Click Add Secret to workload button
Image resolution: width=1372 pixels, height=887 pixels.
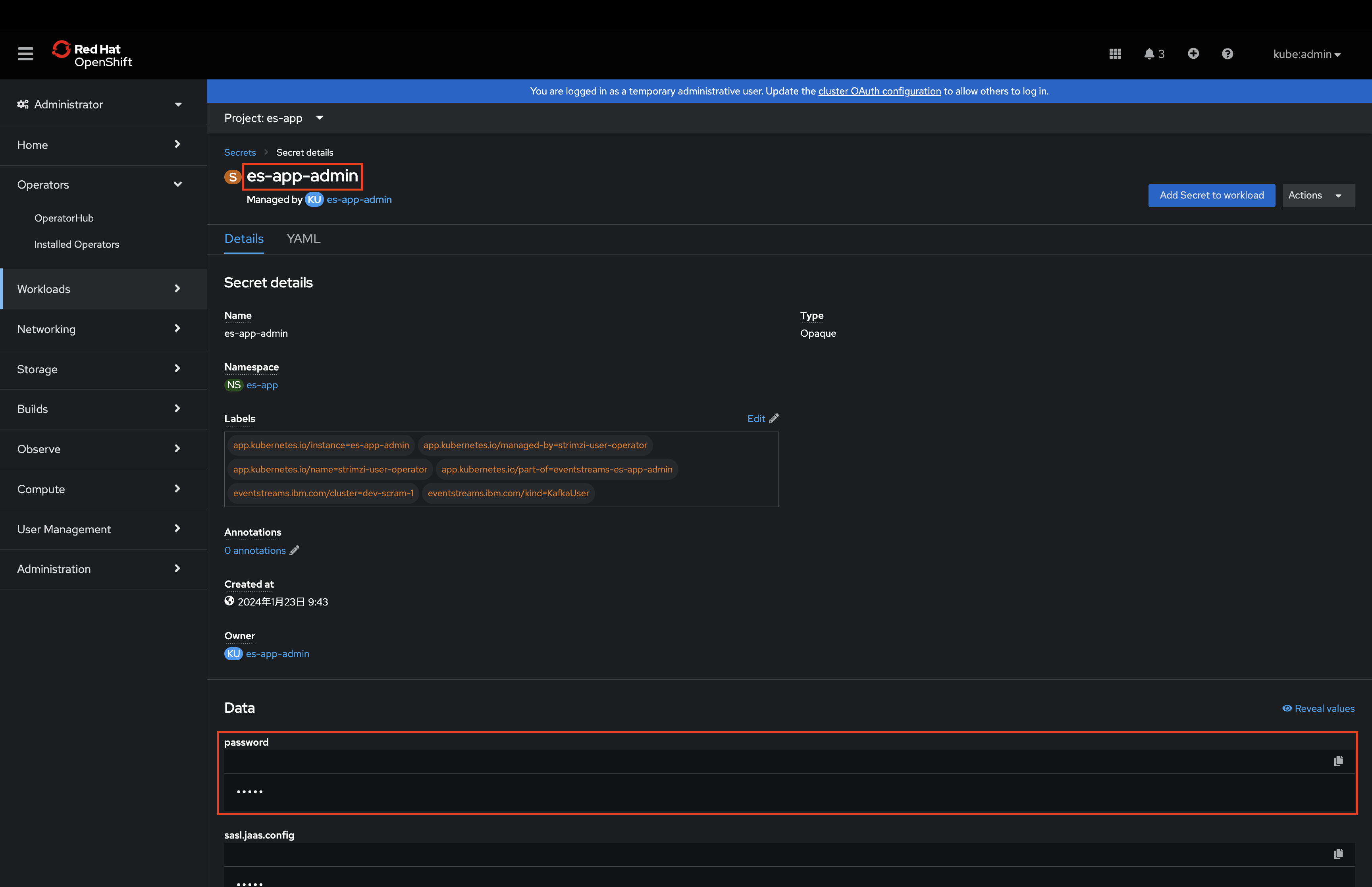click(x=1211, y=195)
